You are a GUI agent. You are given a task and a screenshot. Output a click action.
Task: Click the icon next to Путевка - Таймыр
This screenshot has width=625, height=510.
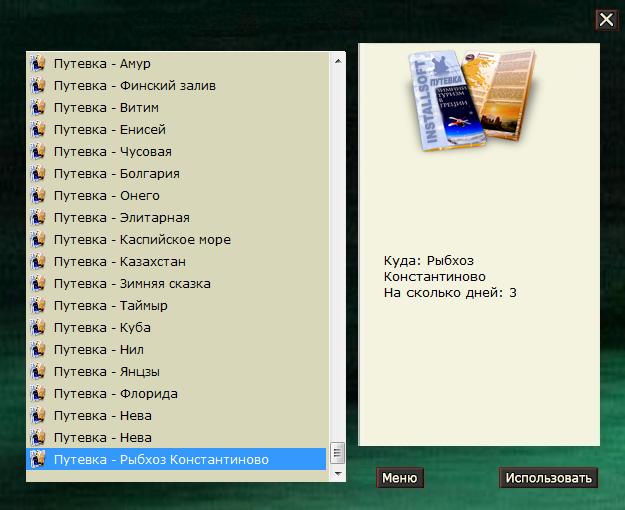[x=38, y=305]
